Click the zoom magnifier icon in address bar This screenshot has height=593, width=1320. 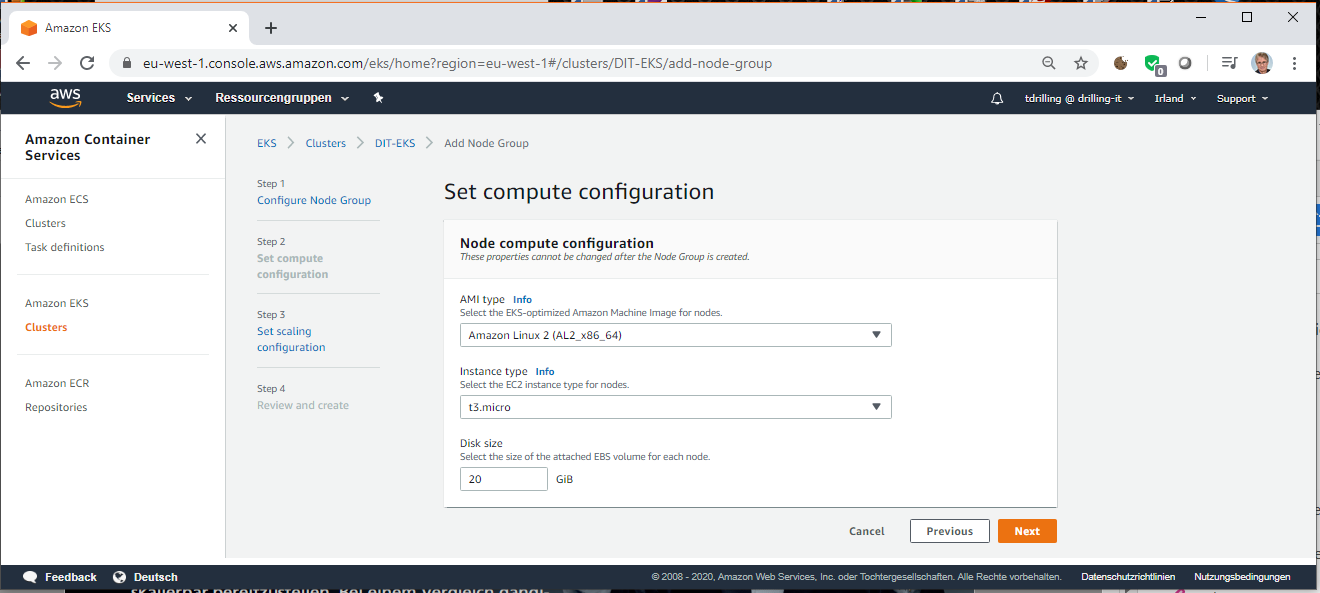click(1049, 63)
